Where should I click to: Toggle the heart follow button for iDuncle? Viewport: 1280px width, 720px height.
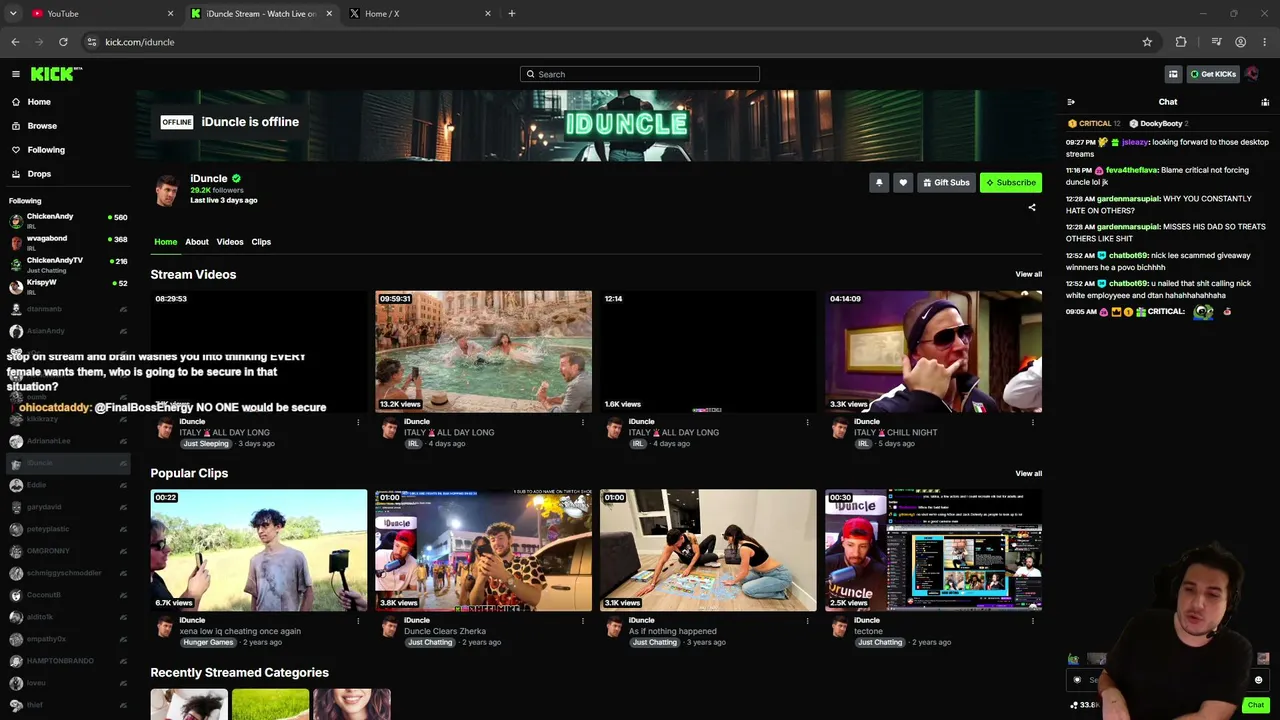[903, 182]
